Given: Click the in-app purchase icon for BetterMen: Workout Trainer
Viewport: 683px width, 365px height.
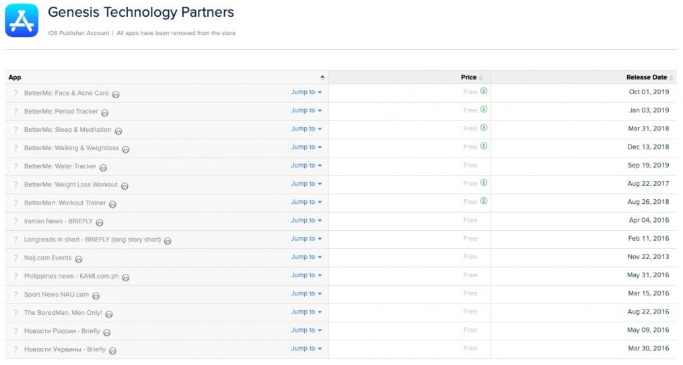Looking at the screenshot, I should [484, 201].
